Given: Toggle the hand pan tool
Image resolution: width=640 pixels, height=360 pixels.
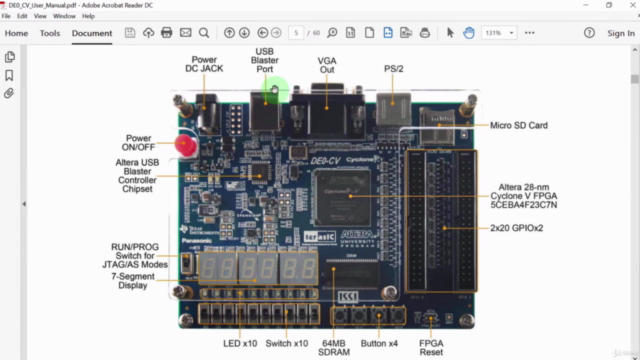Looking at the screenshot, I should [x=469, y=33].
